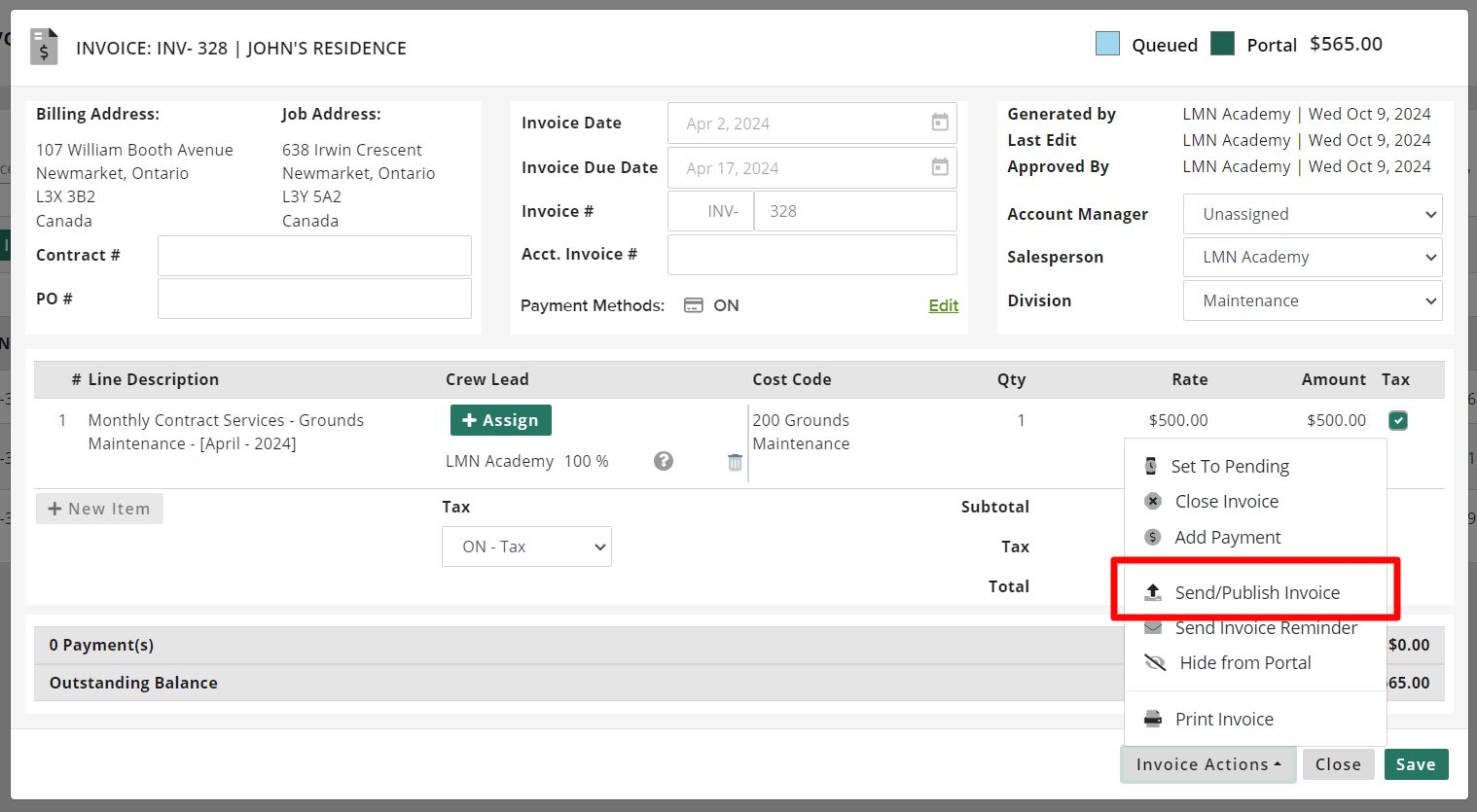Select Send/Publish Invoice from the menu
The width and height of the screenshot is (1477, 812).
[1256, 592]
